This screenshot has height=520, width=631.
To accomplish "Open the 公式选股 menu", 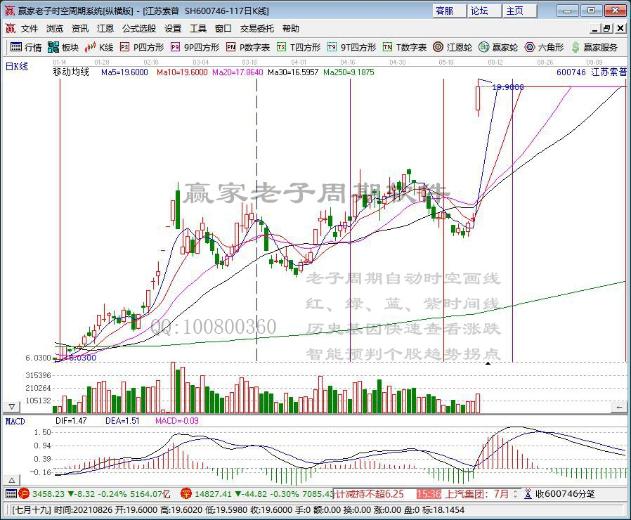I will pos(139,28).
